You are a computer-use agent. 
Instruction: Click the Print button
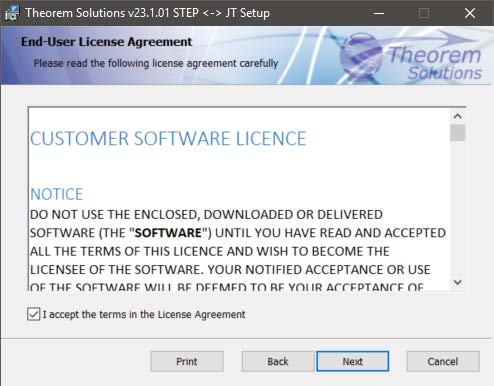click(187, 361)
